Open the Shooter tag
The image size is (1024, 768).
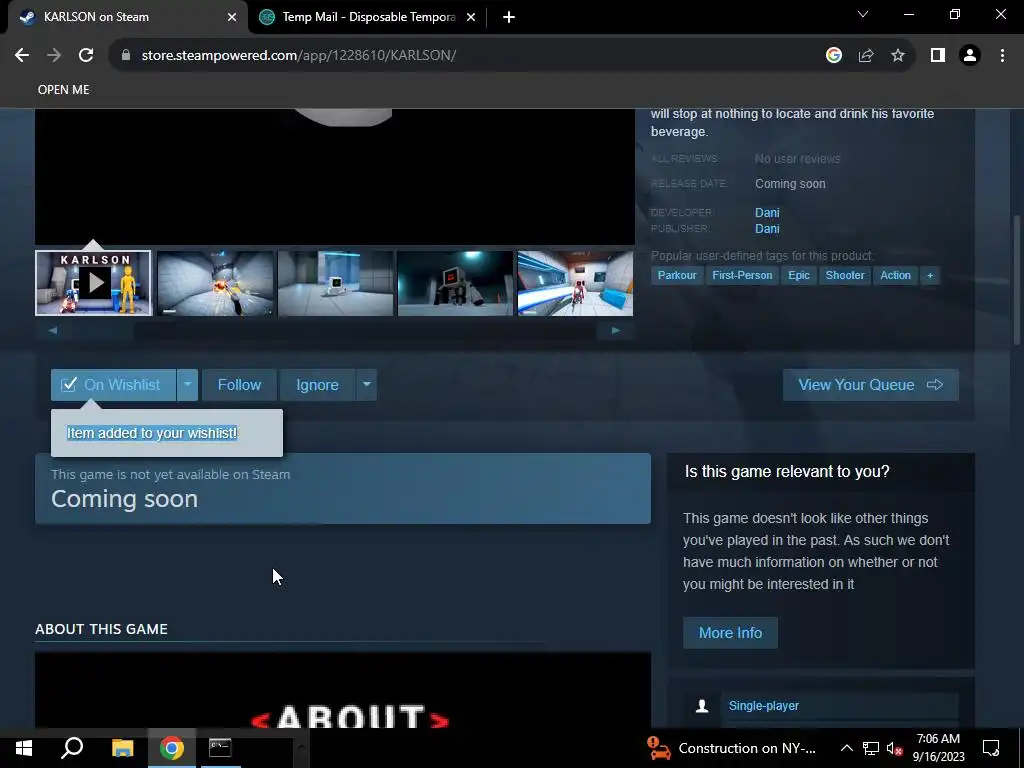(844, 275)
